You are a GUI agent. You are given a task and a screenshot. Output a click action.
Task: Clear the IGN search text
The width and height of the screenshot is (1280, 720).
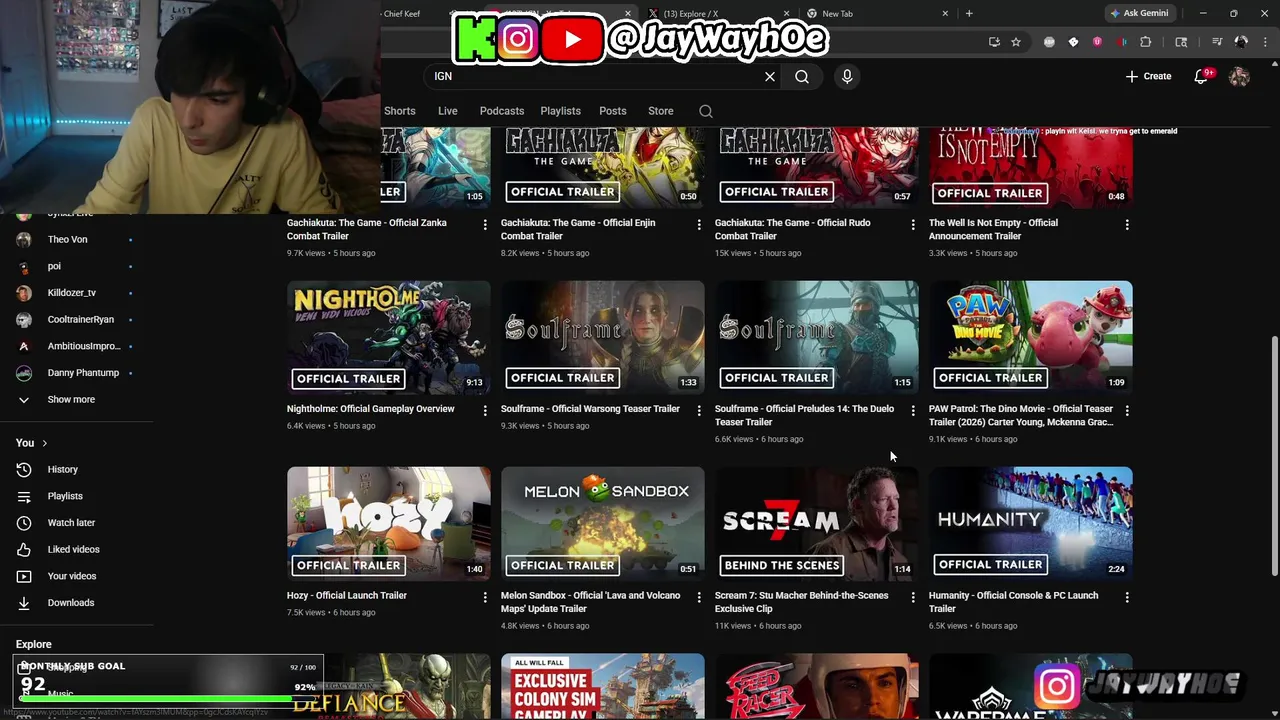pos(770,76)
